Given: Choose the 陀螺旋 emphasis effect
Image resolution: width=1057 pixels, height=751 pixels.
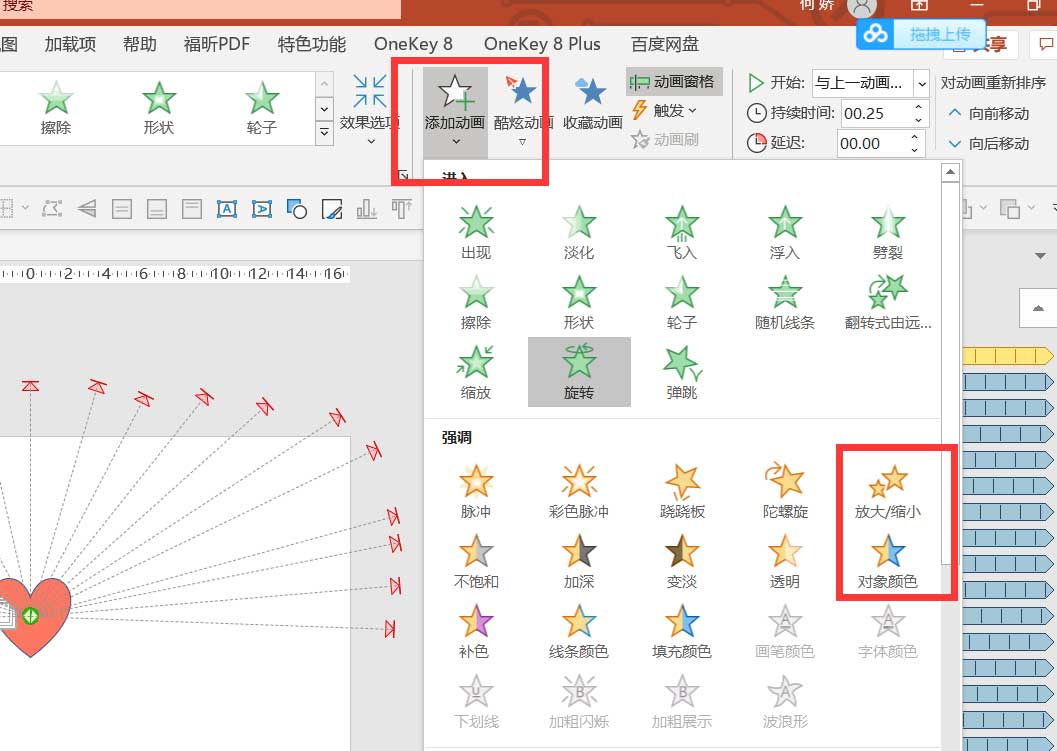Looking at the screenshot, I should click(784, 489).
